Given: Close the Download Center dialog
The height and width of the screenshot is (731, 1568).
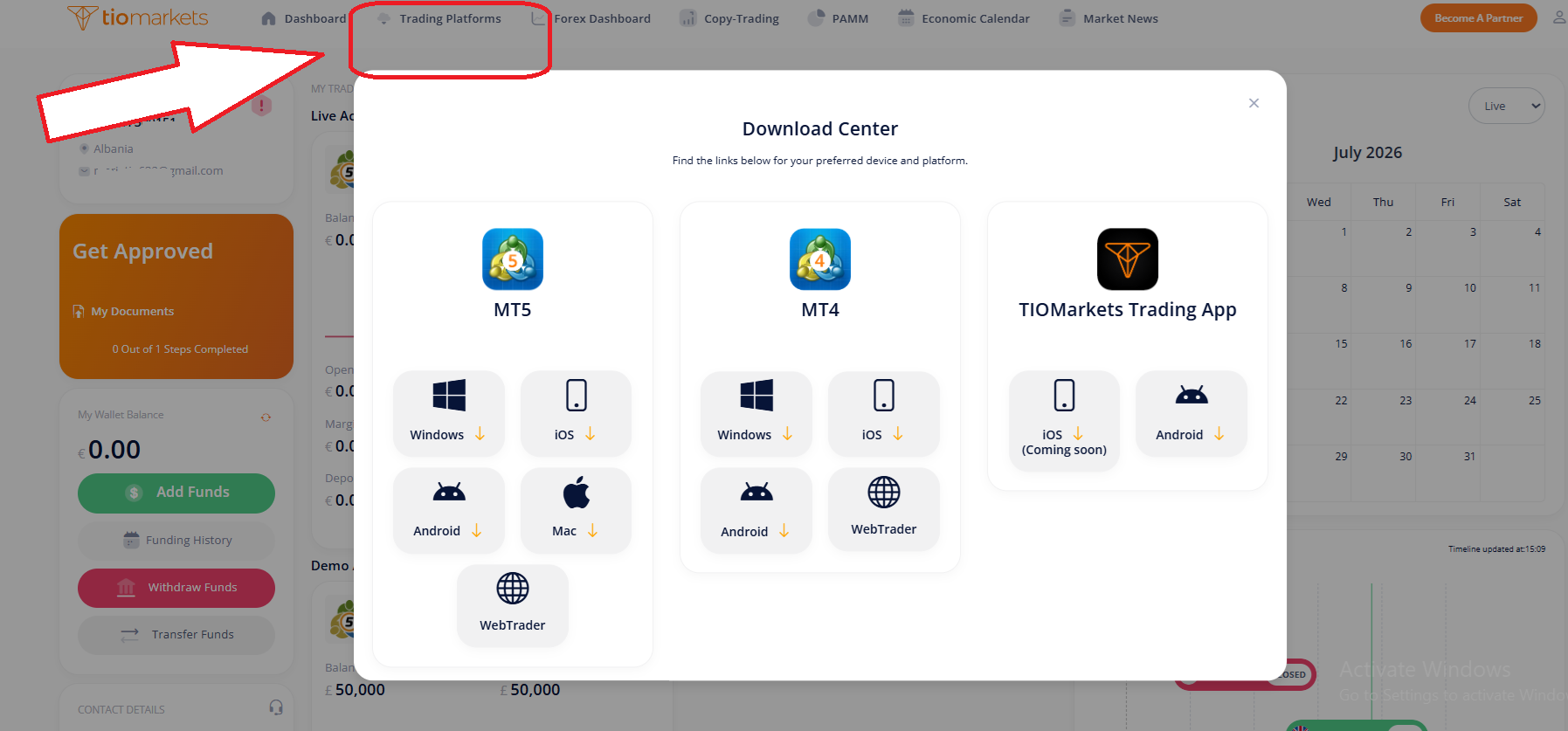Looking at the screenshot, I should point(1254,103).
